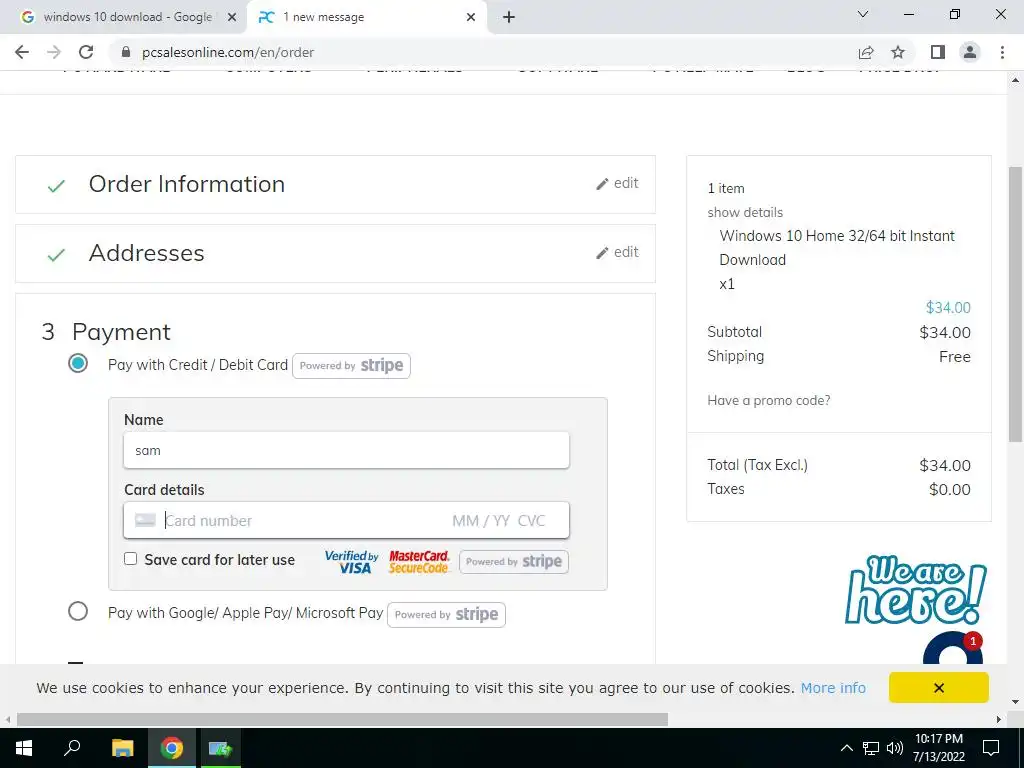This screenshot has height=768, width=1024.
Task: Expand 'show details' in order summary
Action: pos(744,212)
